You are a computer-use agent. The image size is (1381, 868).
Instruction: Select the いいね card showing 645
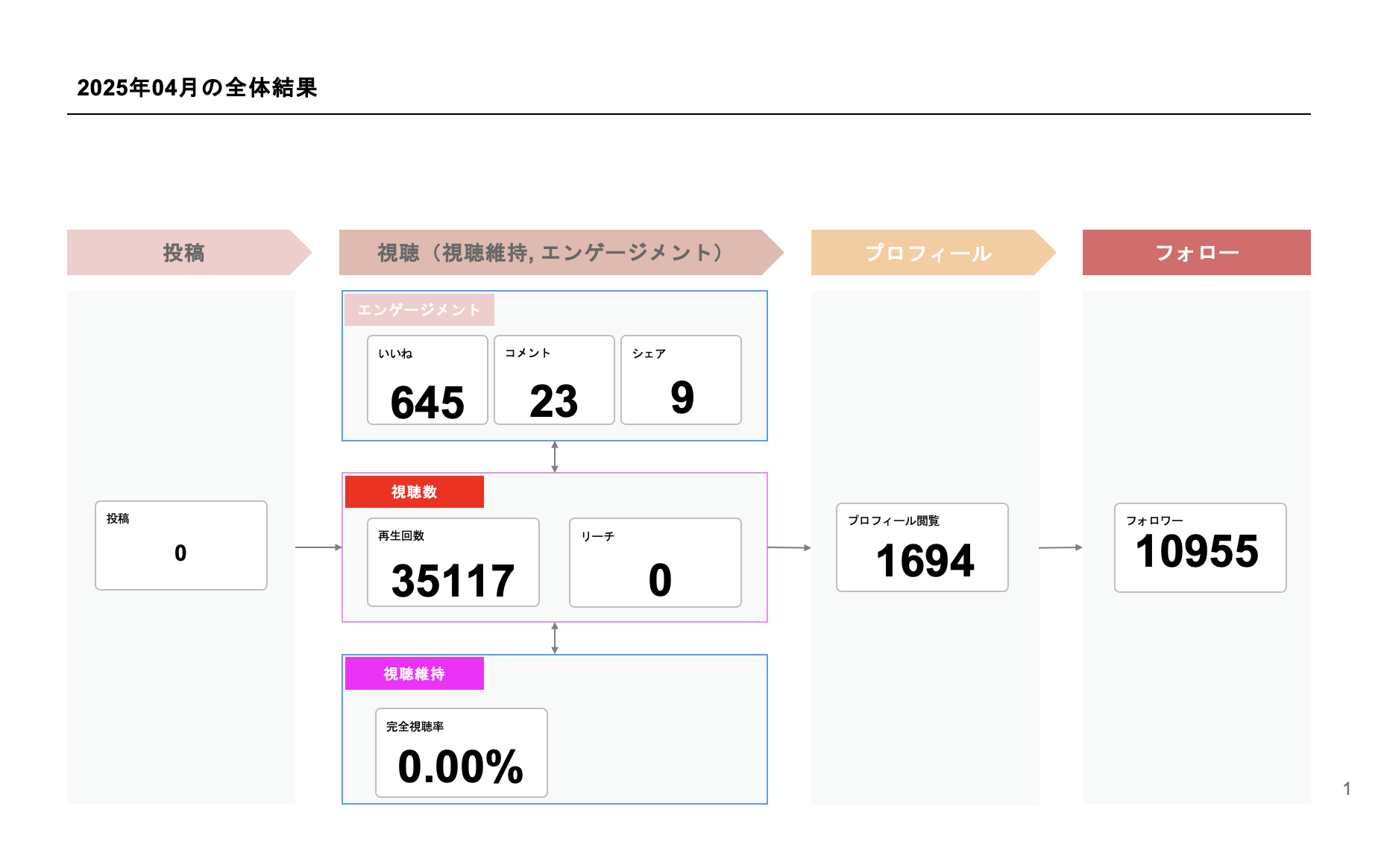pyautogui.click(x=427, y=380)
